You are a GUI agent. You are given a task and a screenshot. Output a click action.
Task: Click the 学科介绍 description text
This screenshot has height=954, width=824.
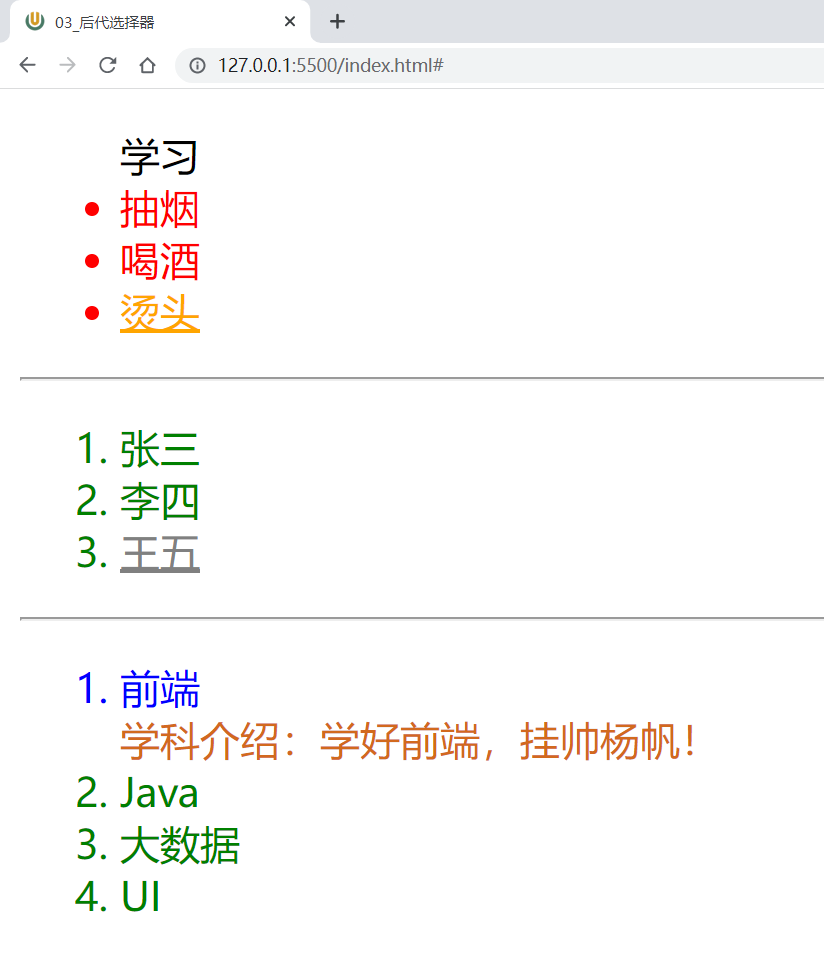pos(406,742)
